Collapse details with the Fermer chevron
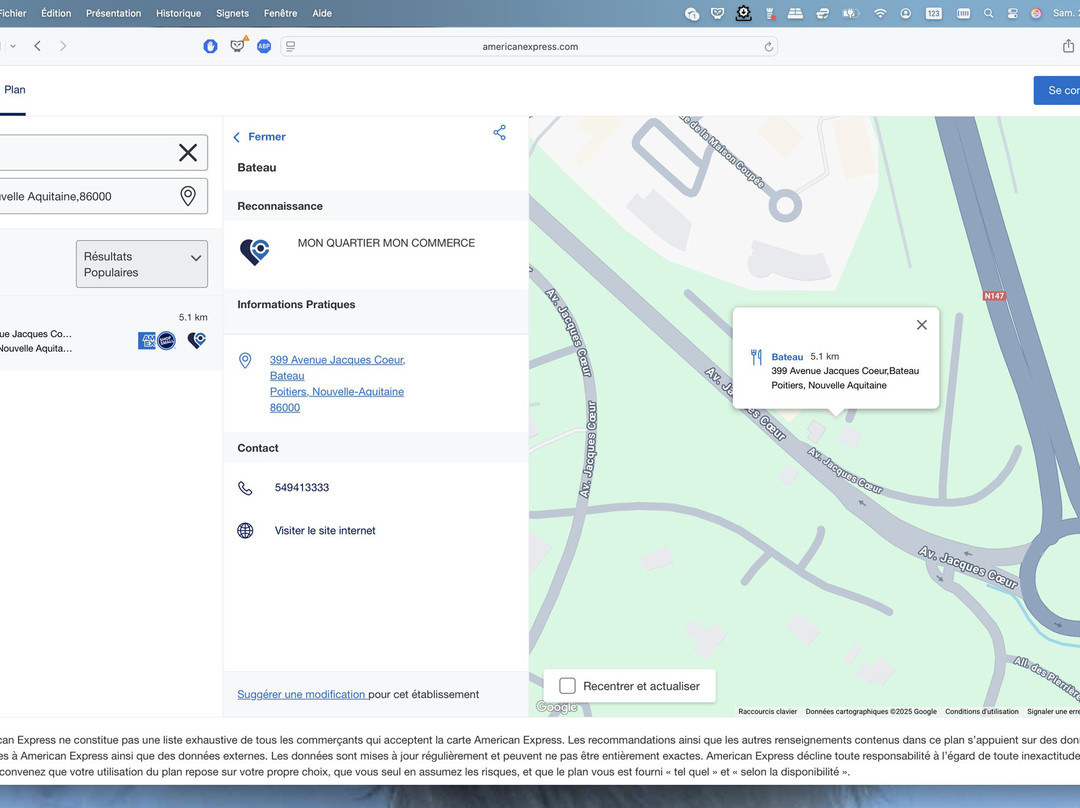Viewport: 1080px width, 808px height. [237, 137]
